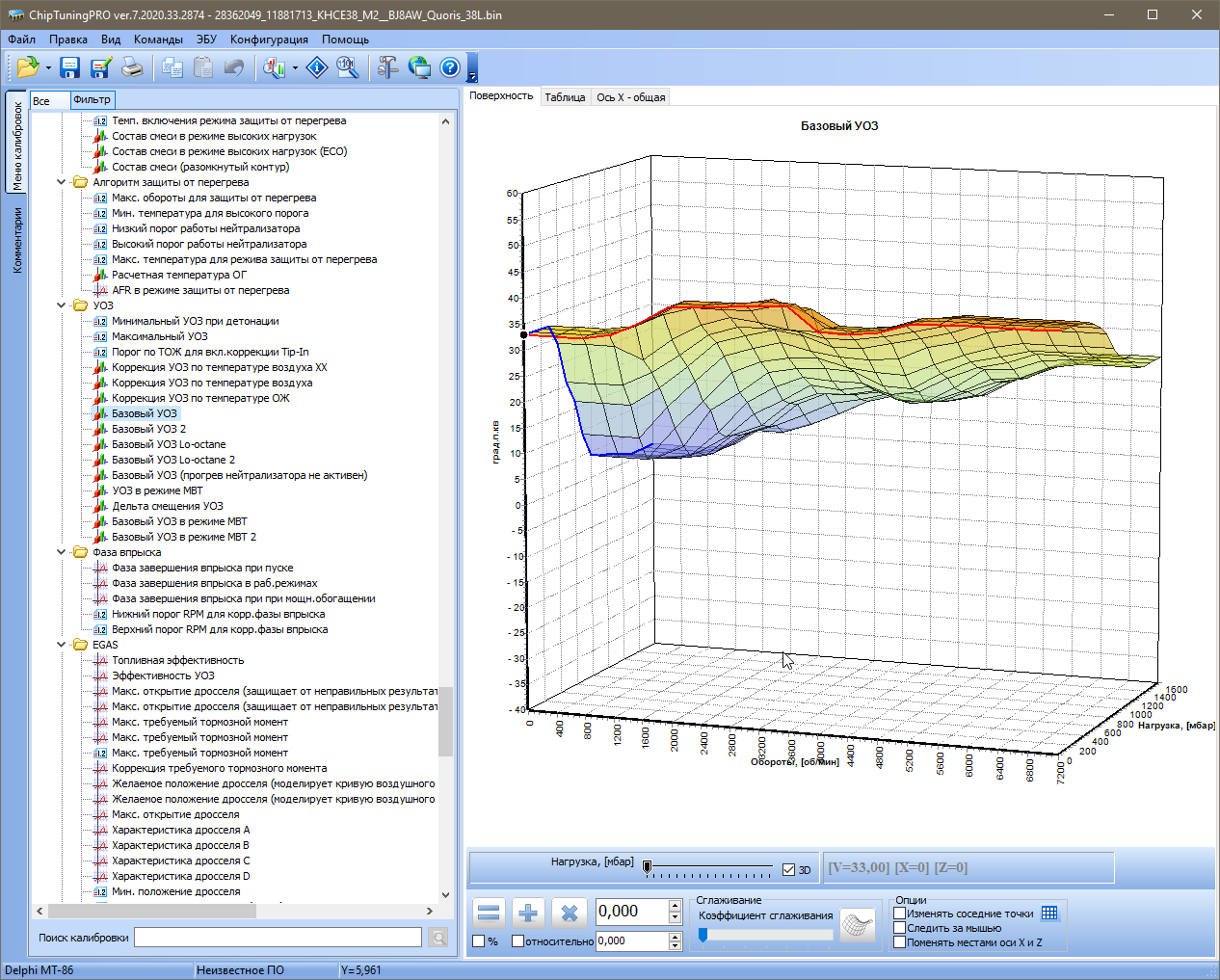Open the blue diamond info icon
This screenshot has width=1220, height=980.
[x=317, y=67]
